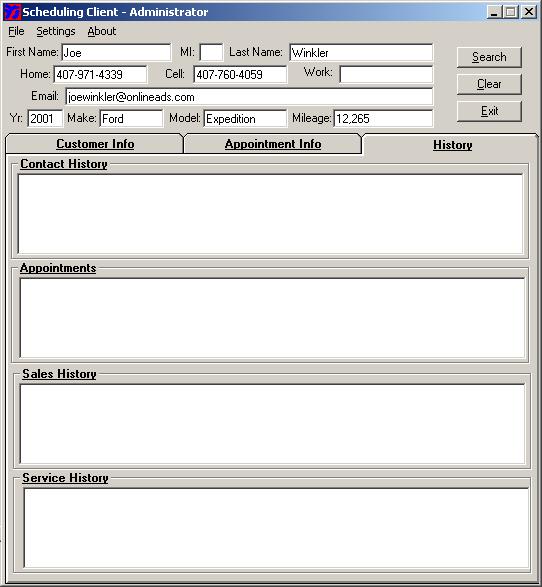Image resolution: width=542 pixels, height=587 pixels.
Task: Click the Scheduling Client app icon in title bar
Action: [x=12, y=12]
